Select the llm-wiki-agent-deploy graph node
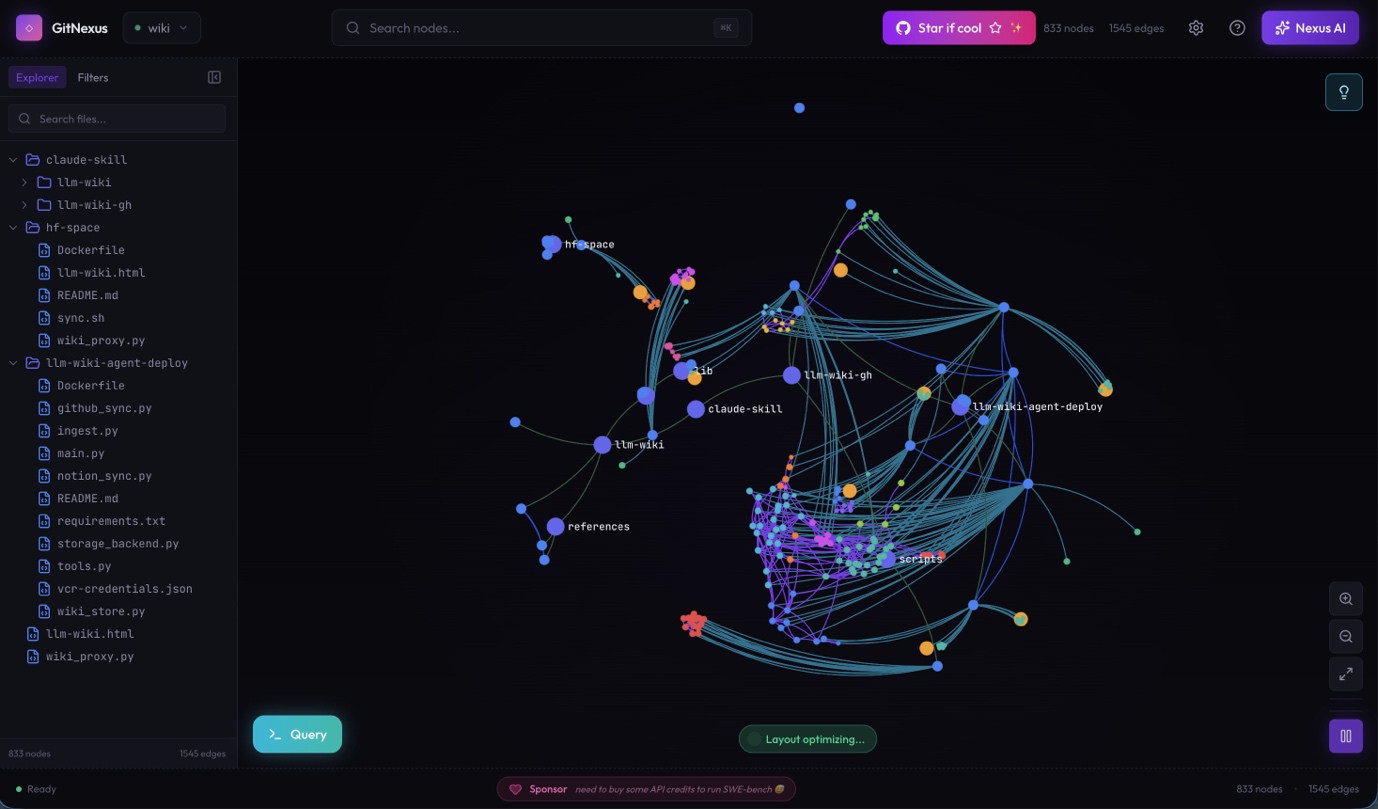Viewport: 1378px width, 809px height. (961, 406)
